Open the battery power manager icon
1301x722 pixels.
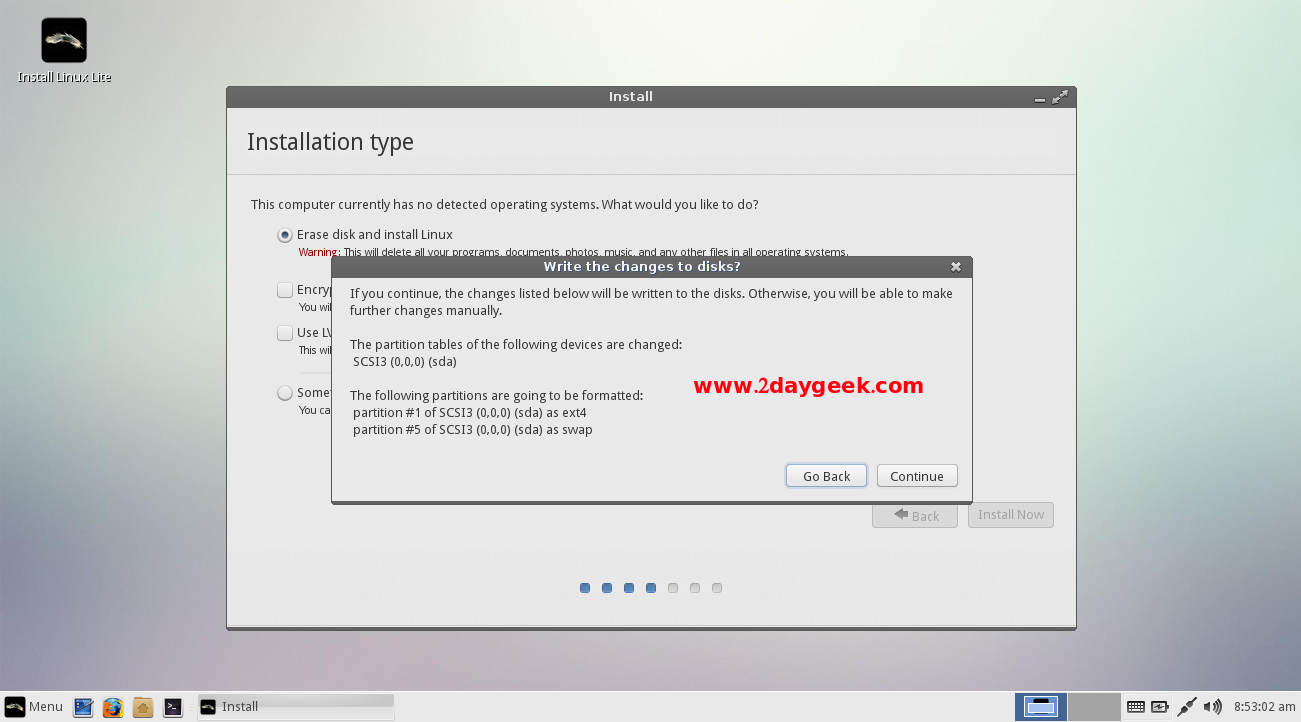pyautogui.click(x=1160, y=707)
